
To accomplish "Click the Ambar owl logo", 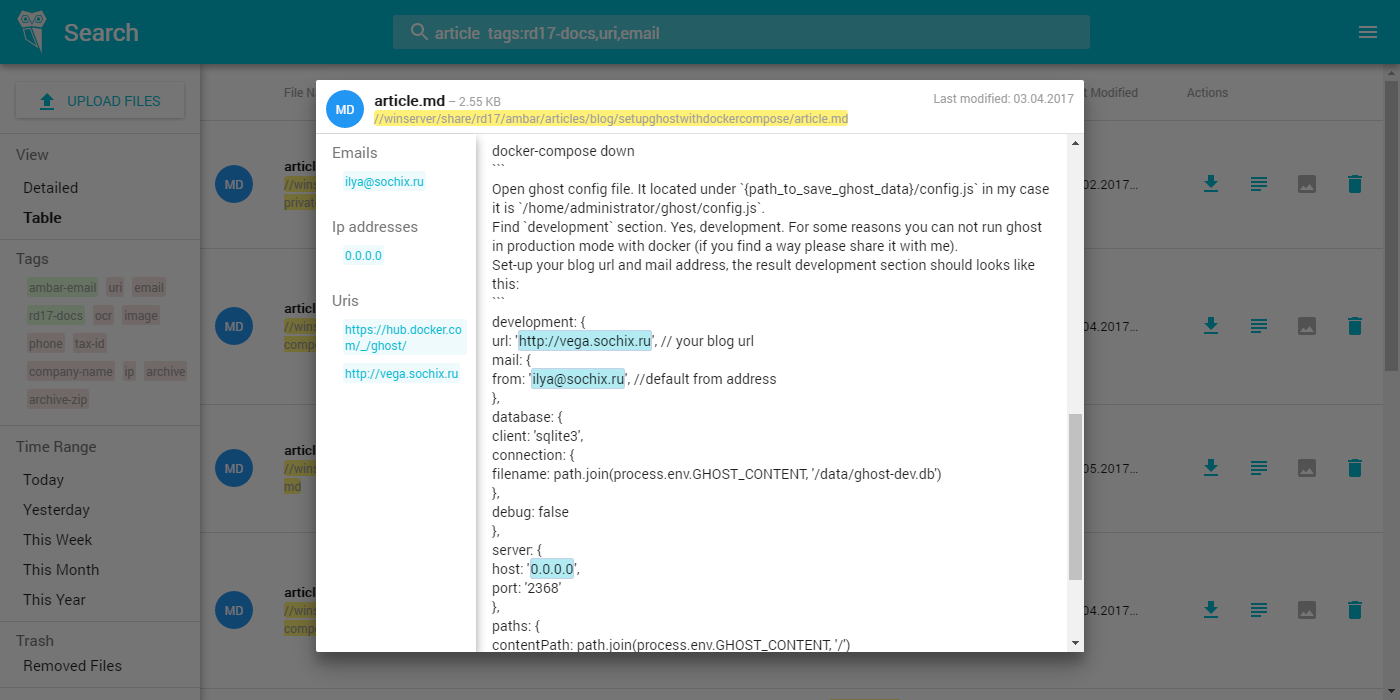I will tap(34, 31).
